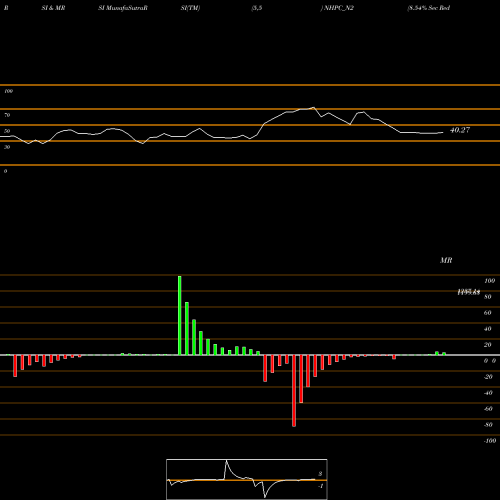Click the 60 label on the MR axis
The image size is (500, 500).
(488, 313)
